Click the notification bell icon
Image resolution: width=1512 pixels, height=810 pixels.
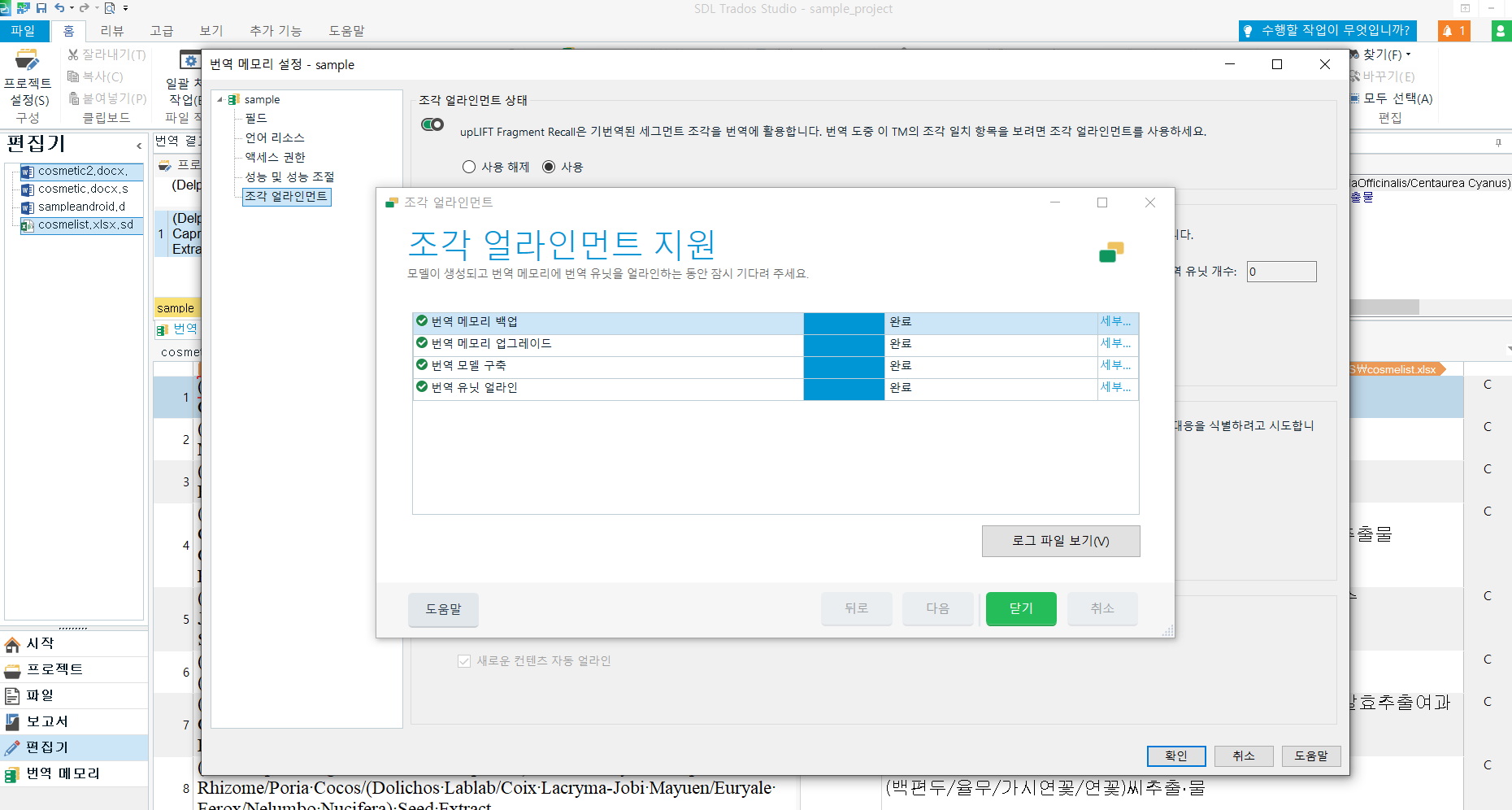tap(1454, 31)
